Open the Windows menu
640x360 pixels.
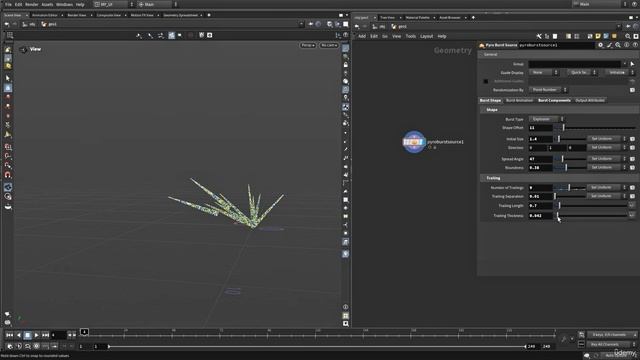pos(64,4)
